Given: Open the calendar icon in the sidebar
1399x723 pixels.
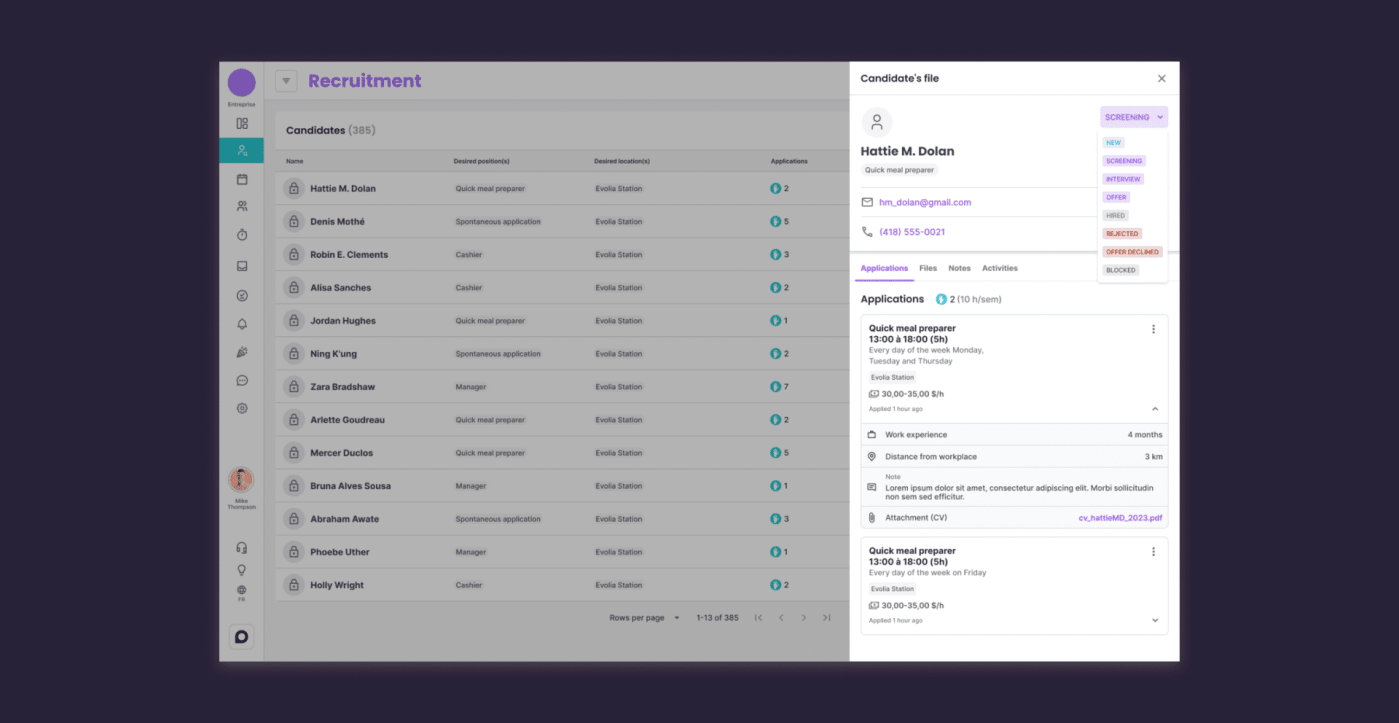Looking at the screenshot, I should point(242,179).
